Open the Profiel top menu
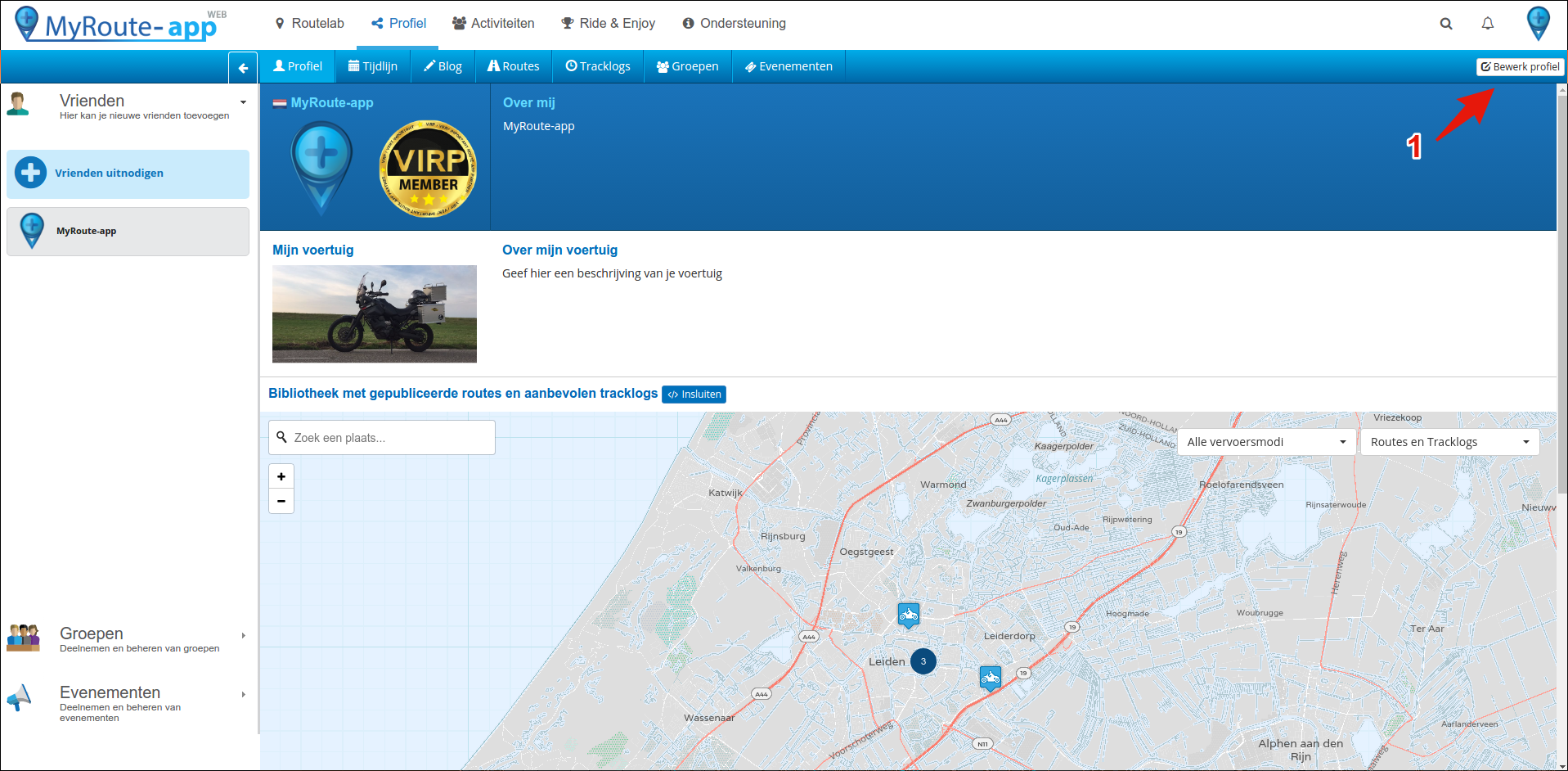 point(399,24)
